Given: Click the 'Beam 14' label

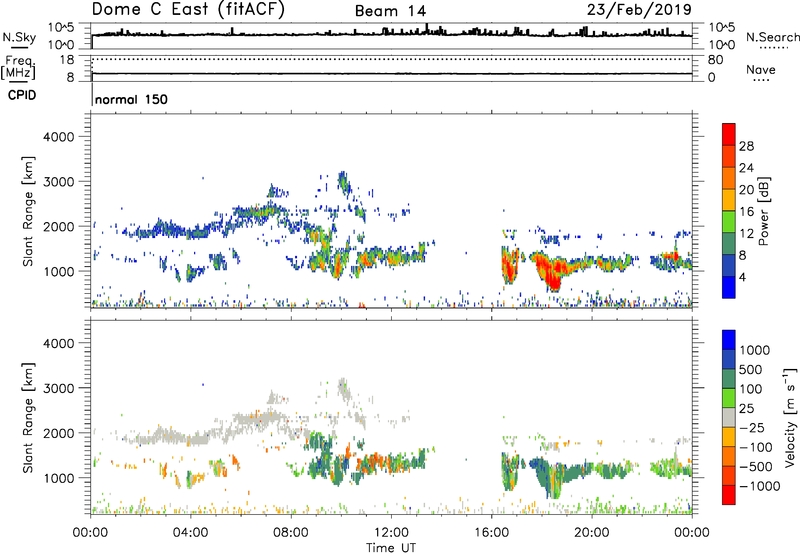Looking at the screenshot, I should (390, 11).
